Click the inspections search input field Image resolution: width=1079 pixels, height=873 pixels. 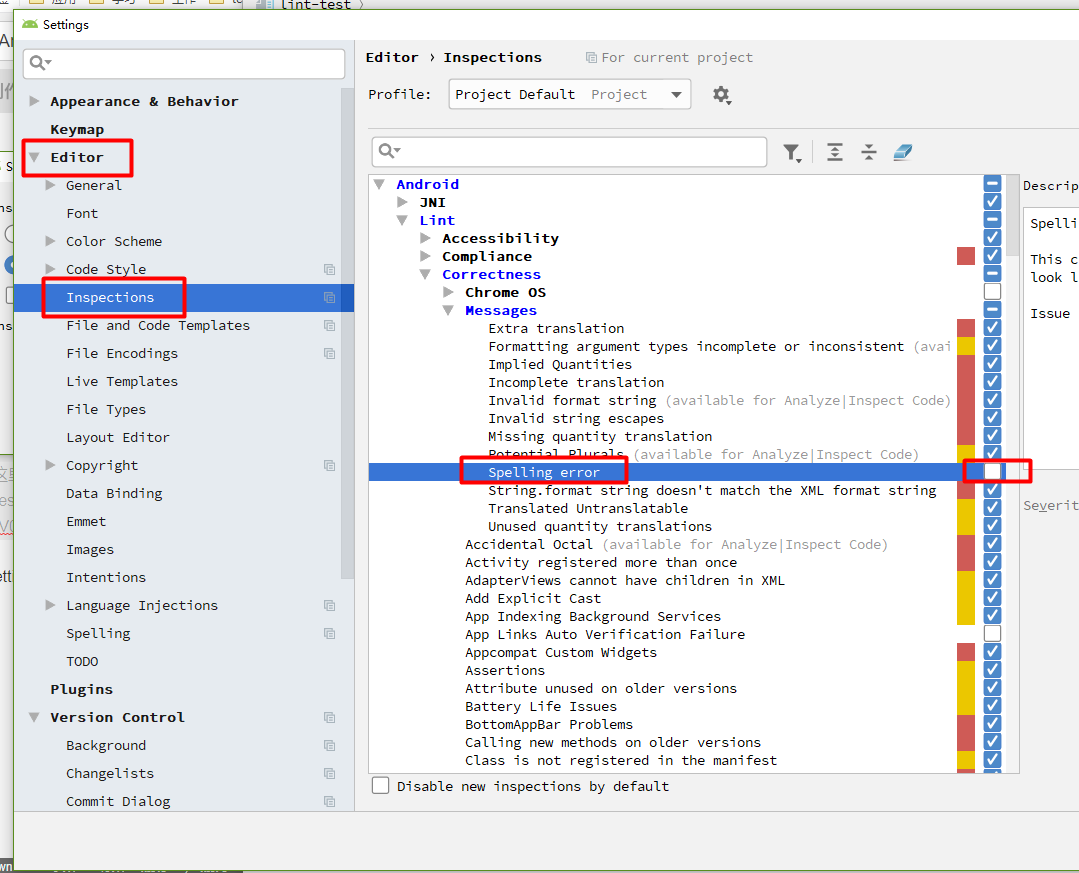(569, 151)
